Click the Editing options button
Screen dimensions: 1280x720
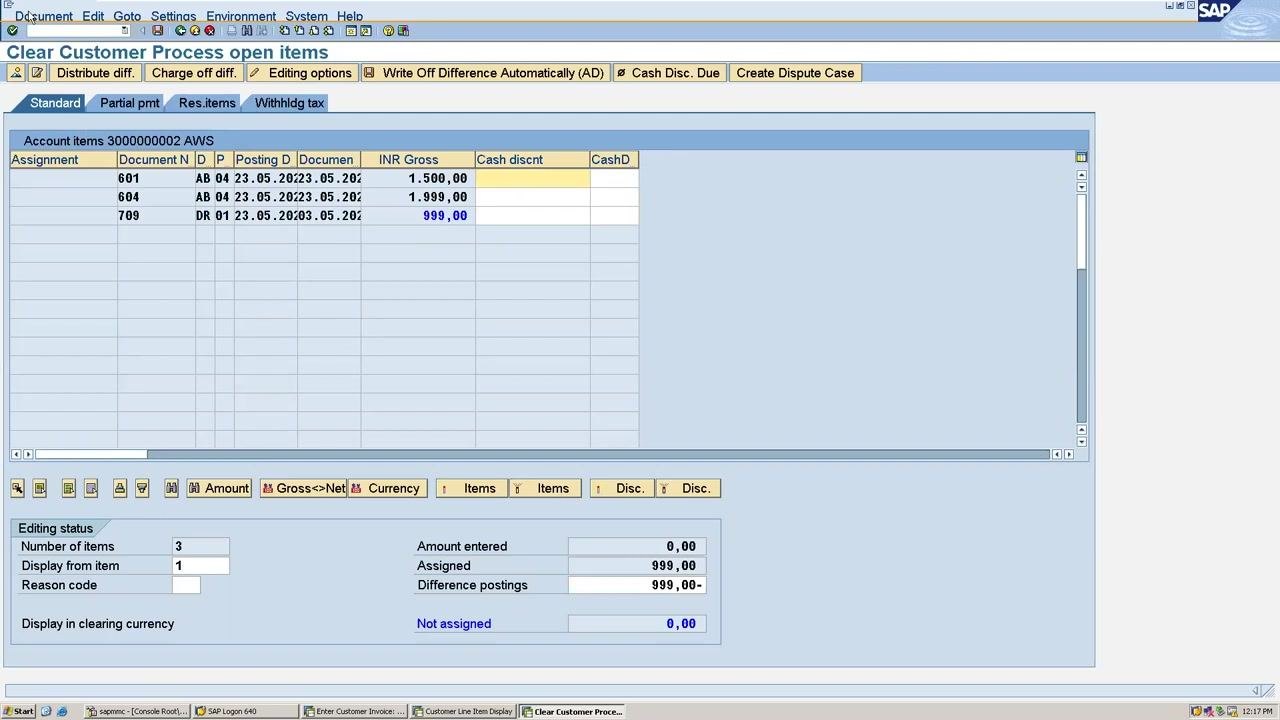point(301,73)
